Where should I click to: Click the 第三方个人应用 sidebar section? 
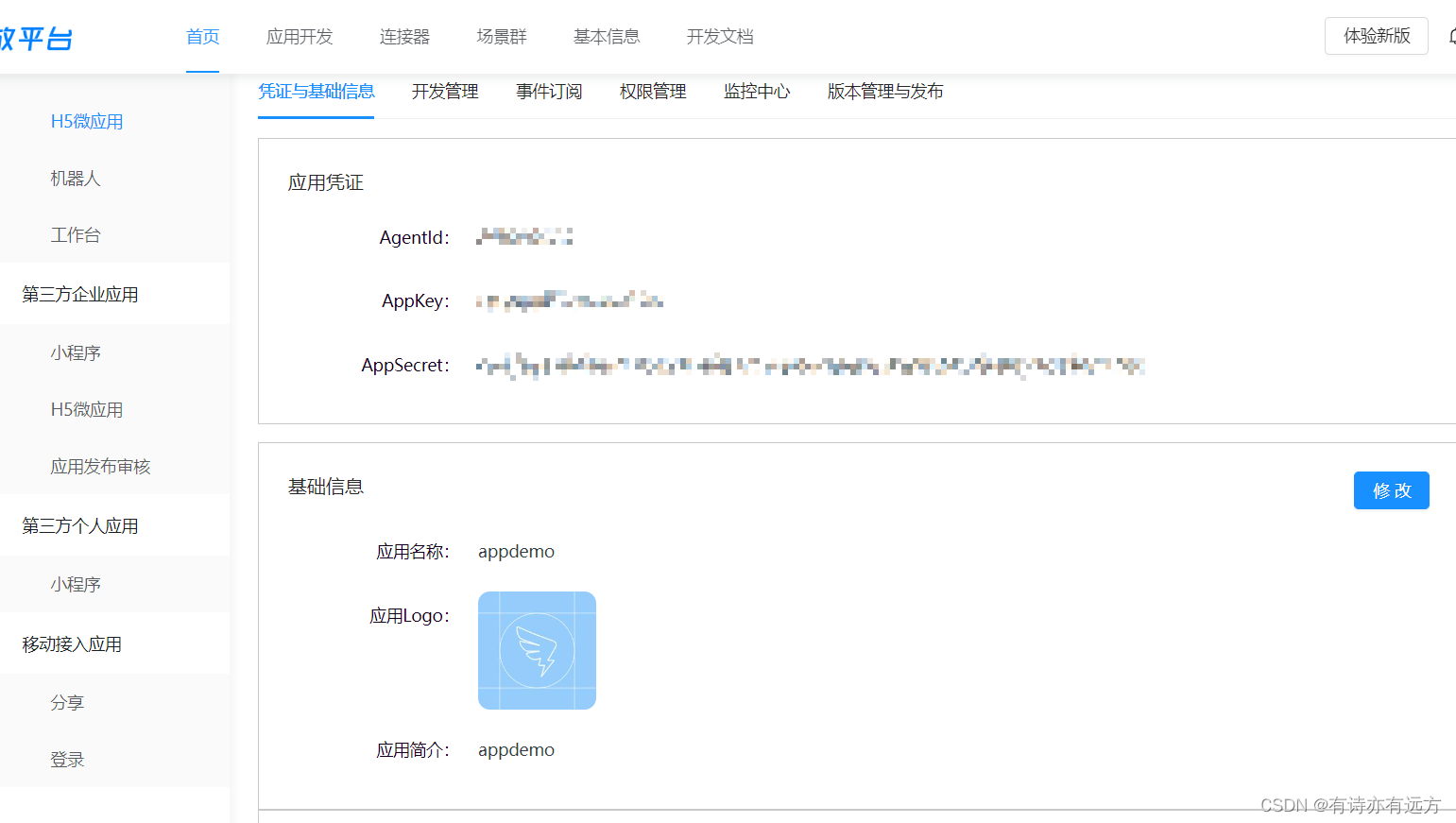pyautogui.click(x=80, y=526)
